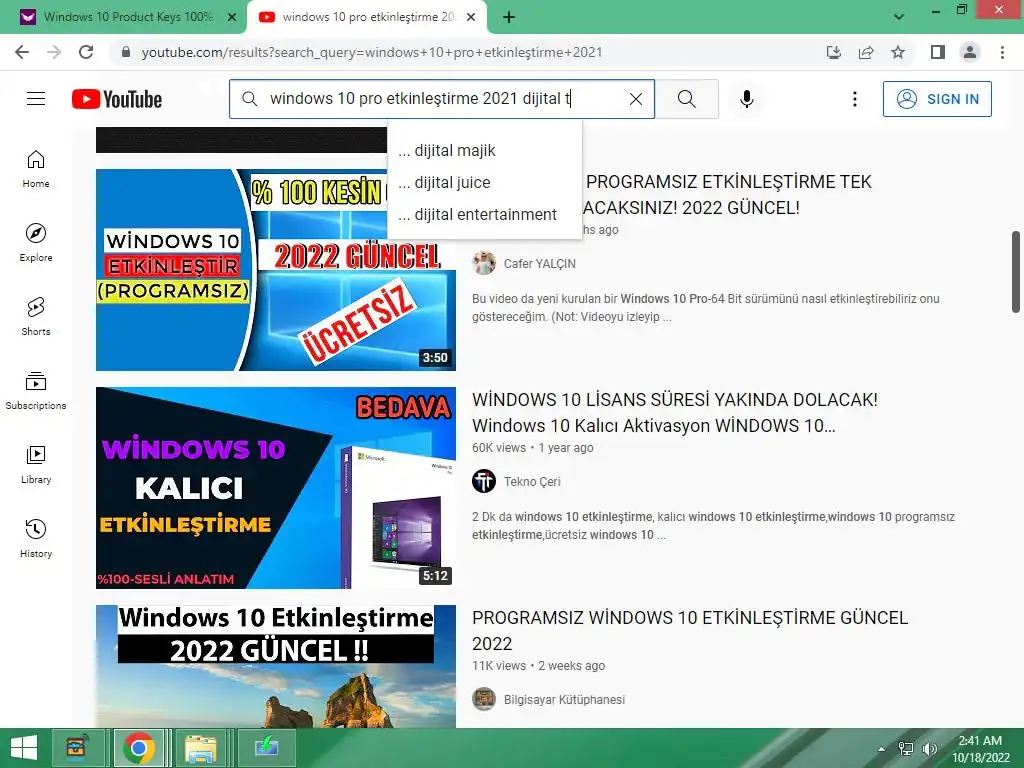1024x768 pixels.
Task: Click the Chrome address bar URL
Action: [x=372, y=52]
